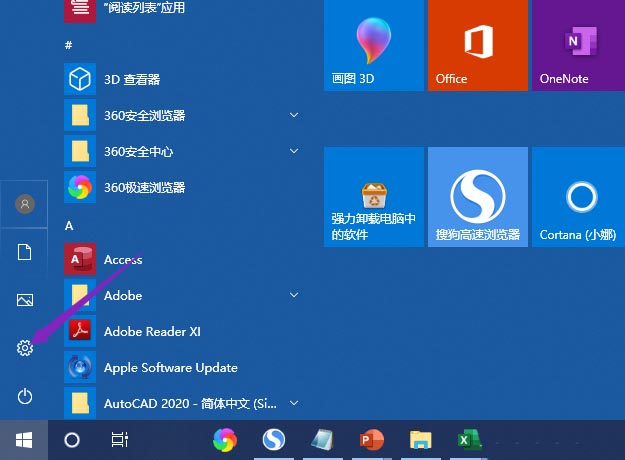625x460 pixels.
Task: Open the Office tile
Action: (478, 45)
